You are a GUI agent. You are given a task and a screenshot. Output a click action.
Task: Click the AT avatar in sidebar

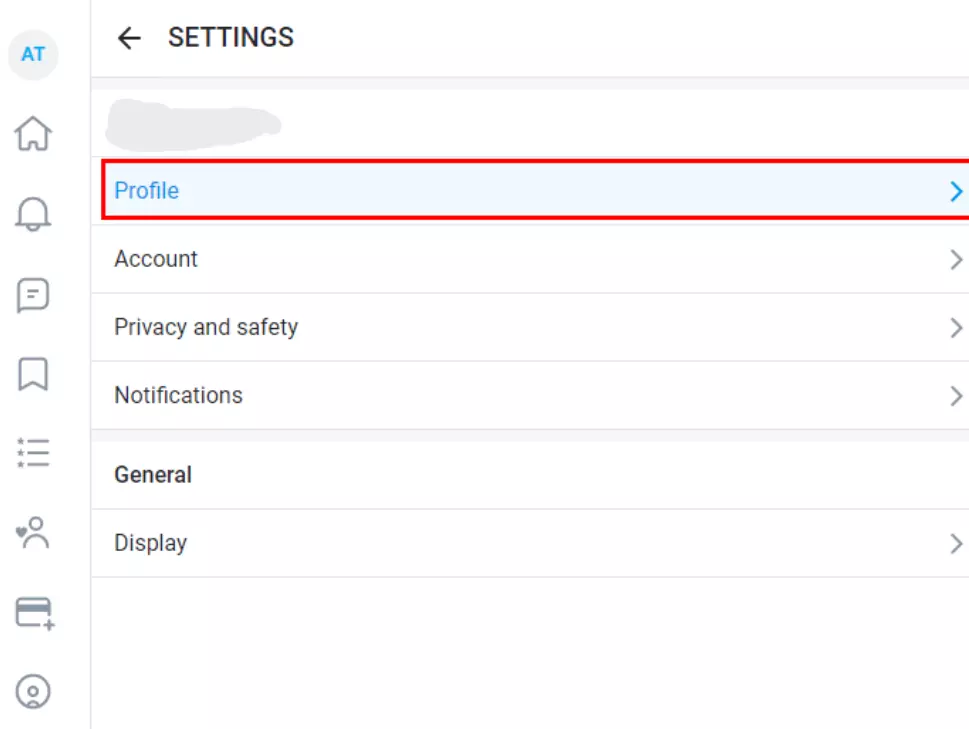[33, 54]
